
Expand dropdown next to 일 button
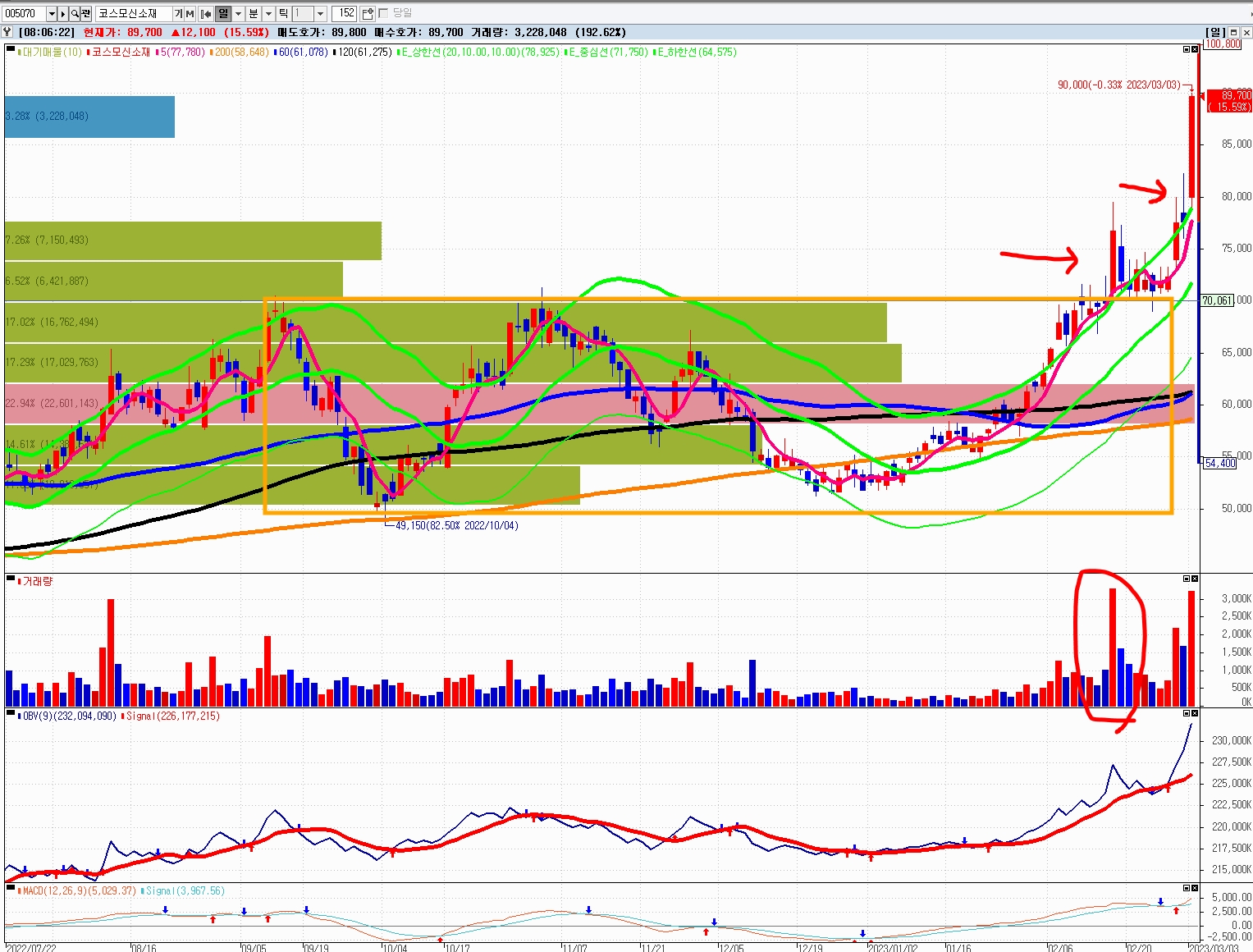239,14
